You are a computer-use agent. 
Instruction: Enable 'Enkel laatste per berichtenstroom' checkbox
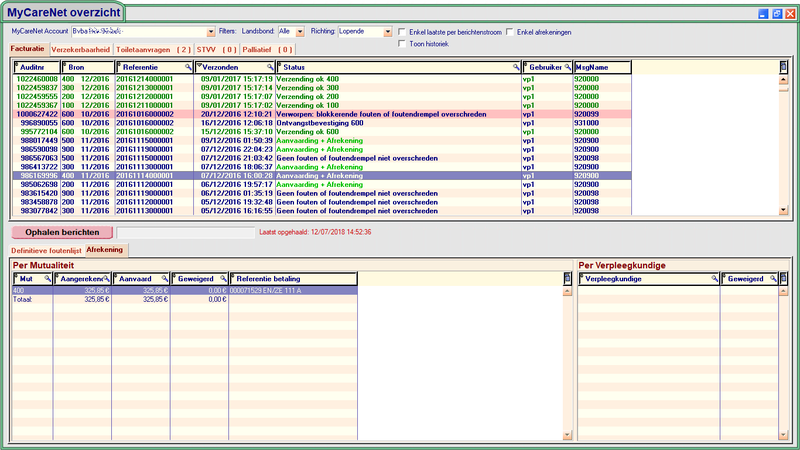tap(402, 32)
